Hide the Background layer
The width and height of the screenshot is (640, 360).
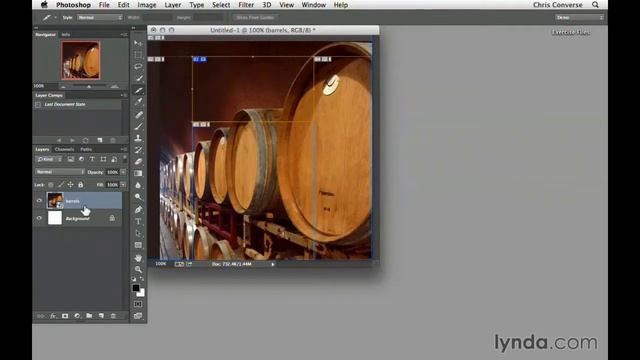tap(39, 218)
